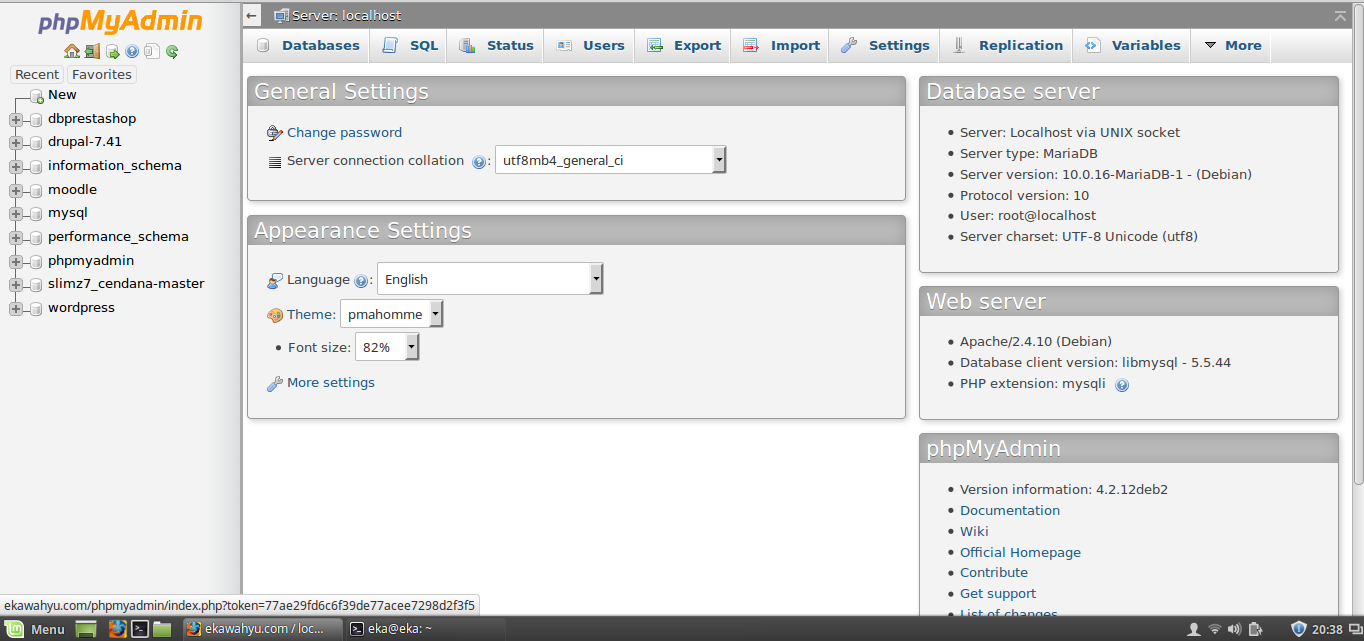Click the update shield icon in tray
1364x641 pixels.
pos(1299,629)
